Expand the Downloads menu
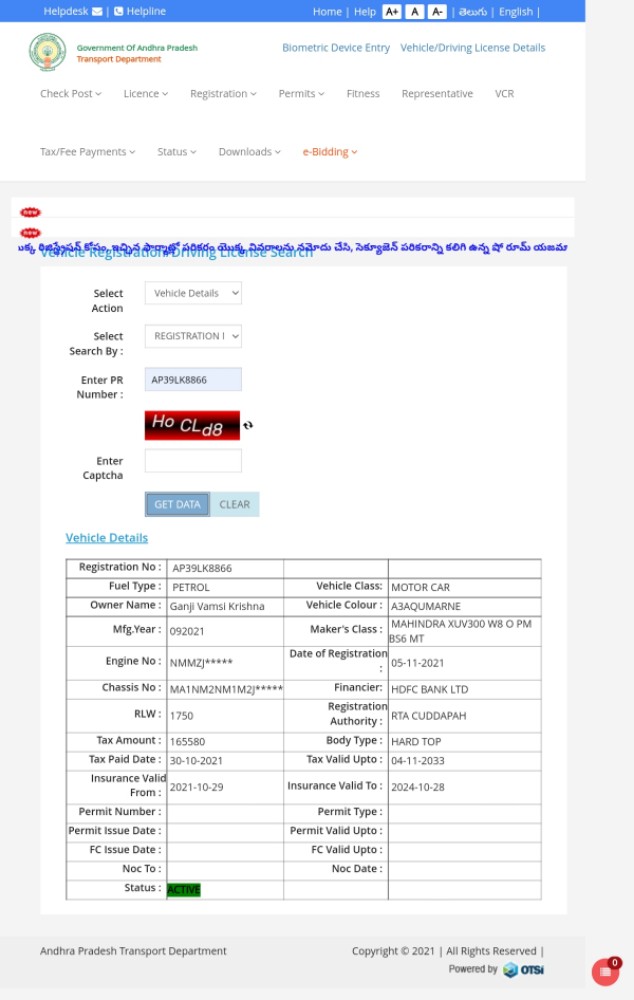The width and height of the screenshot is (634, 1000). point(249,152)
